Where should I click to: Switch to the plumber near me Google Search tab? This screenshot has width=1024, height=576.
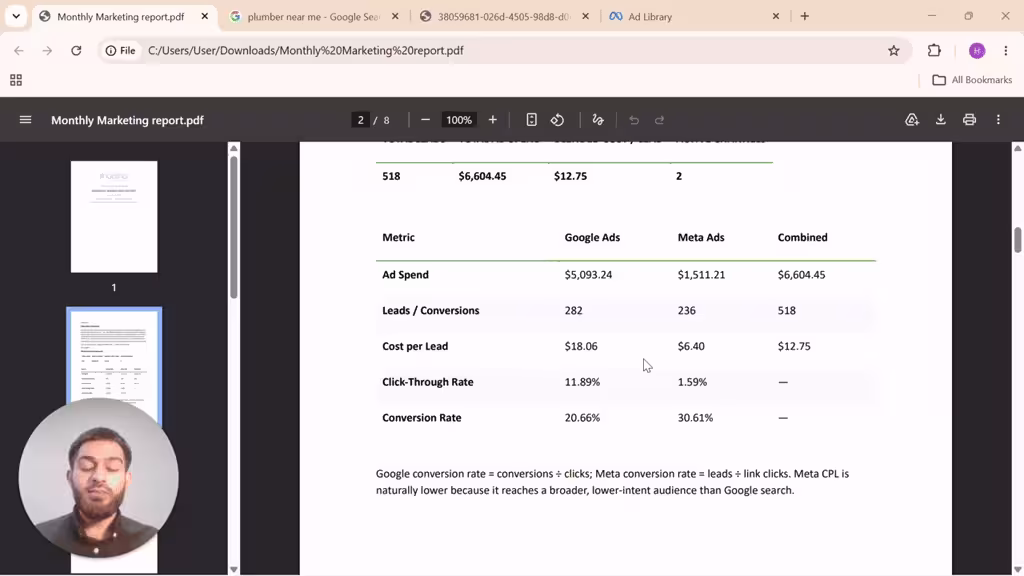click(x=314, y=16)
